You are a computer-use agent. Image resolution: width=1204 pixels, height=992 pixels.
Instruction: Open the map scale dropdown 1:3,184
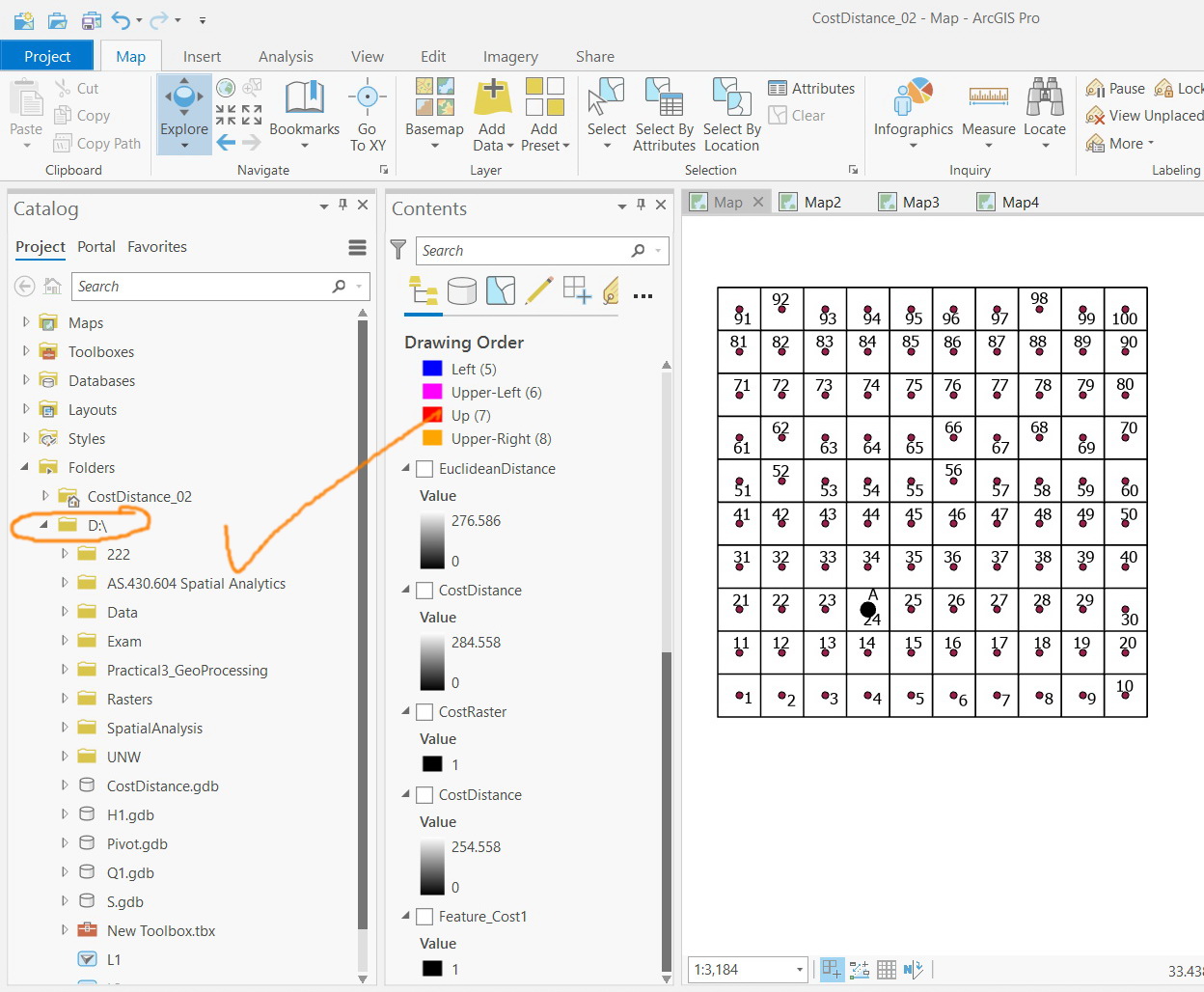pyautogui.click(x=800, y=970)
